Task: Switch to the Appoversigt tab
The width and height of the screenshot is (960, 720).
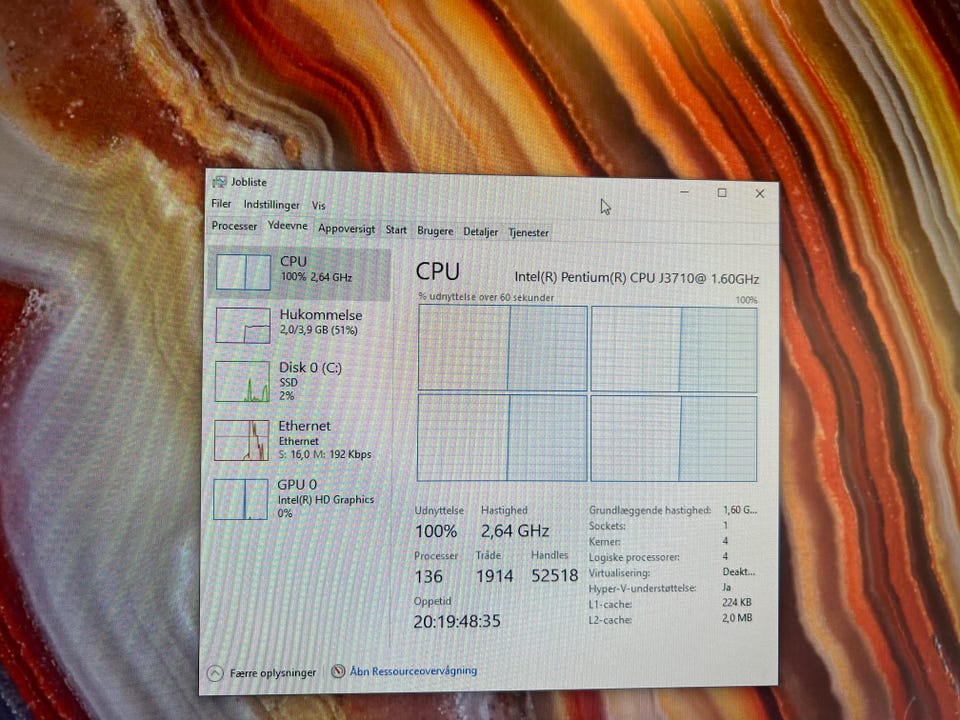Action: 347,228
